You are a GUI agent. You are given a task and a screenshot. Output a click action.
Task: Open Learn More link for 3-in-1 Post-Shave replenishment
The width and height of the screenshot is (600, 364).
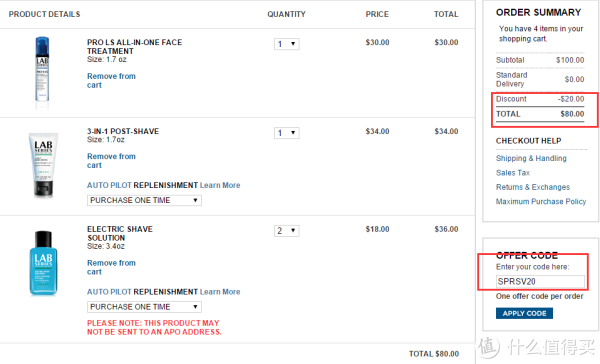coord(220,185)
